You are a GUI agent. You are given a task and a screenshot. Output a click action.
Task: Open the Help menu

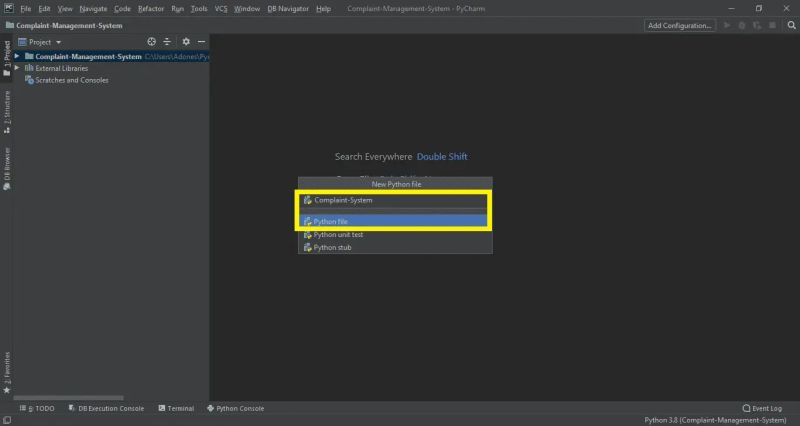click(323, 9)
